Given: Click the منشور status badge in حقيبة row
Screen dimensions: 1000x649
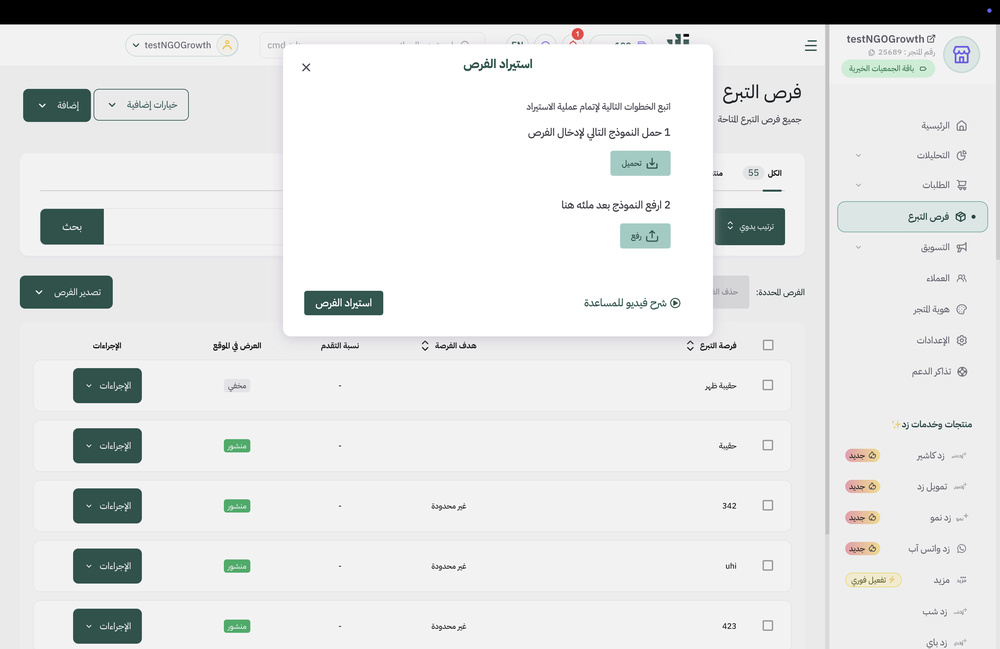Looking at the screenshot, I should click(x=237, y=446).
